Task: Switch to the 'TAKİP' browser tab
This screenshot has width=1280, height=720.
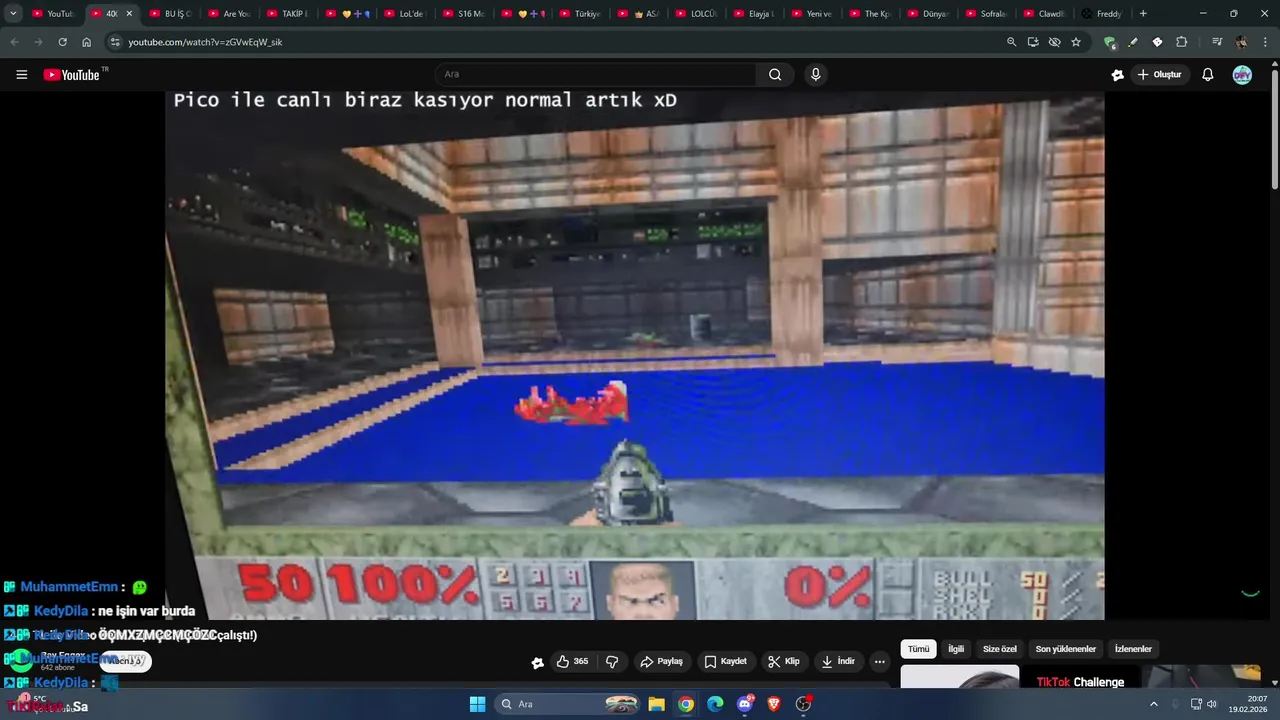Action: tap(287, 14)
